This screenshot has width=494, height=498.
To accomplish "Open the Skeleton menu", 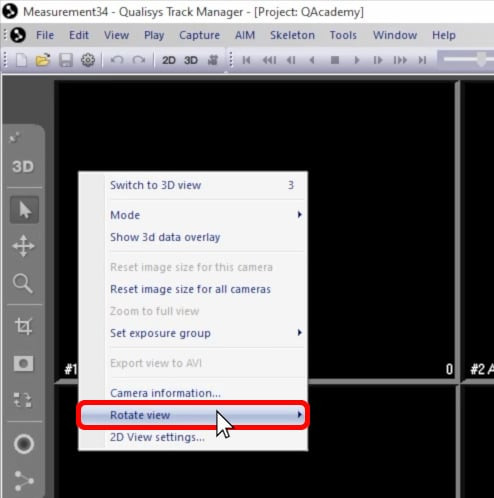I will pyautogui.click(x=292, y=35).
